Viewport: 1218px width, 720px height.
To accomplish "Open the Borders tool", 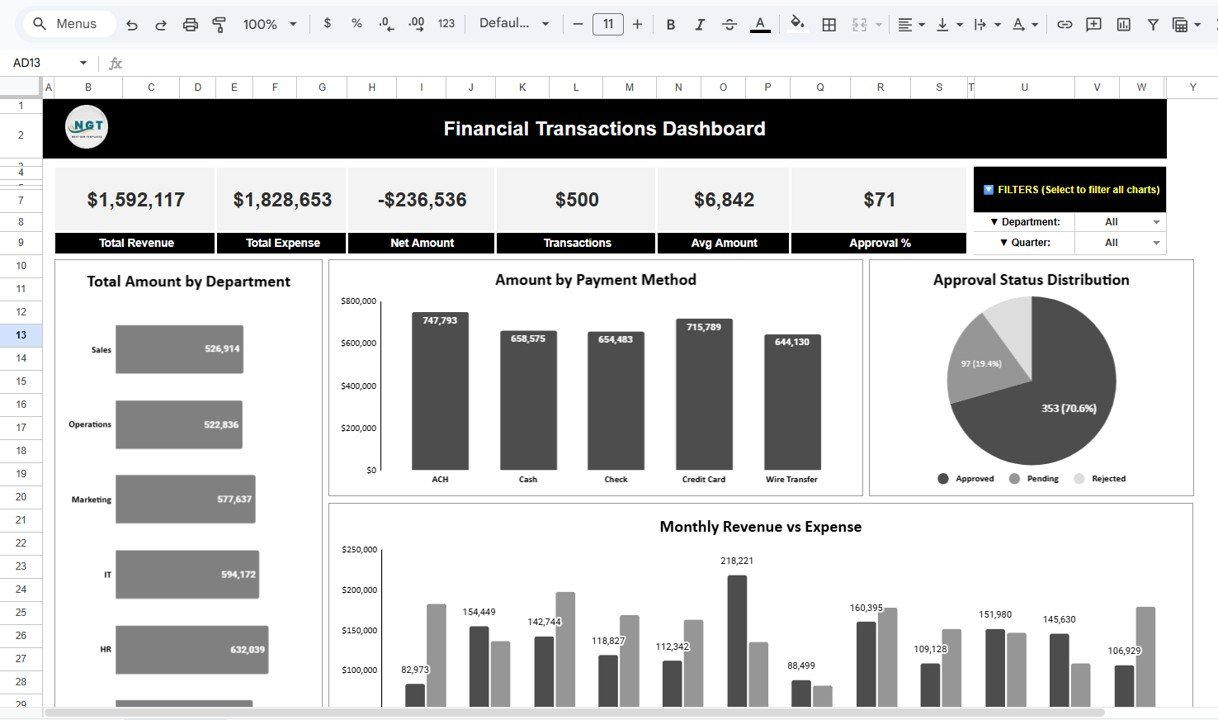I will tap(829, 24).
